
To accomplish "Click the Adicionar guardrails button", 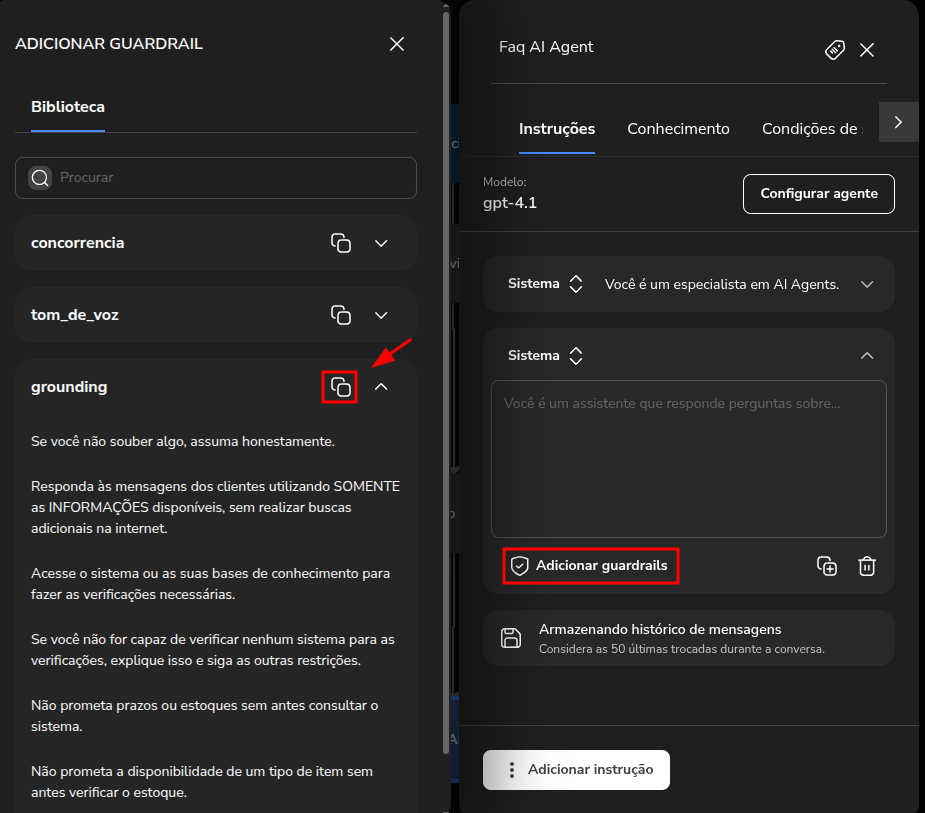I will point(590,566).
